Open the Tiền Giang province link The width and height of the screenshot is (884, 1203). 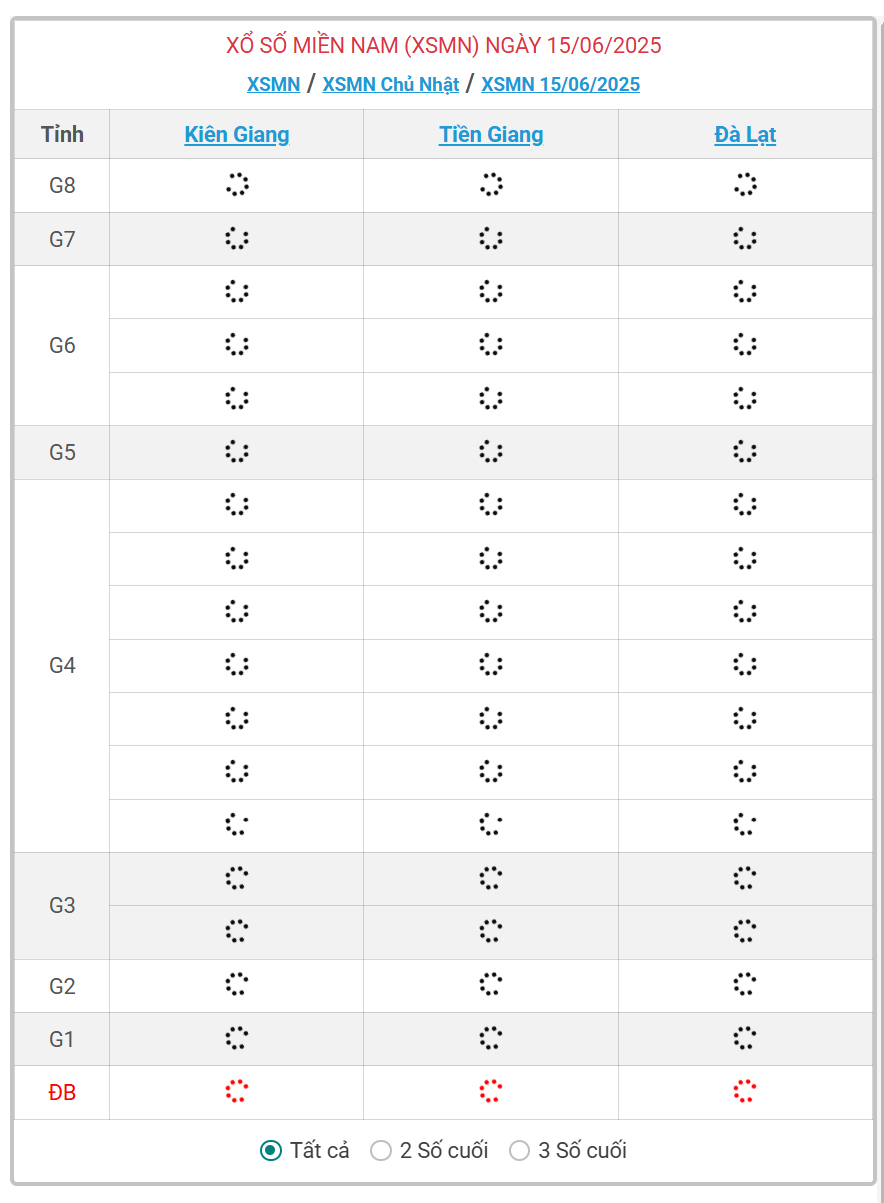[491, 135]
